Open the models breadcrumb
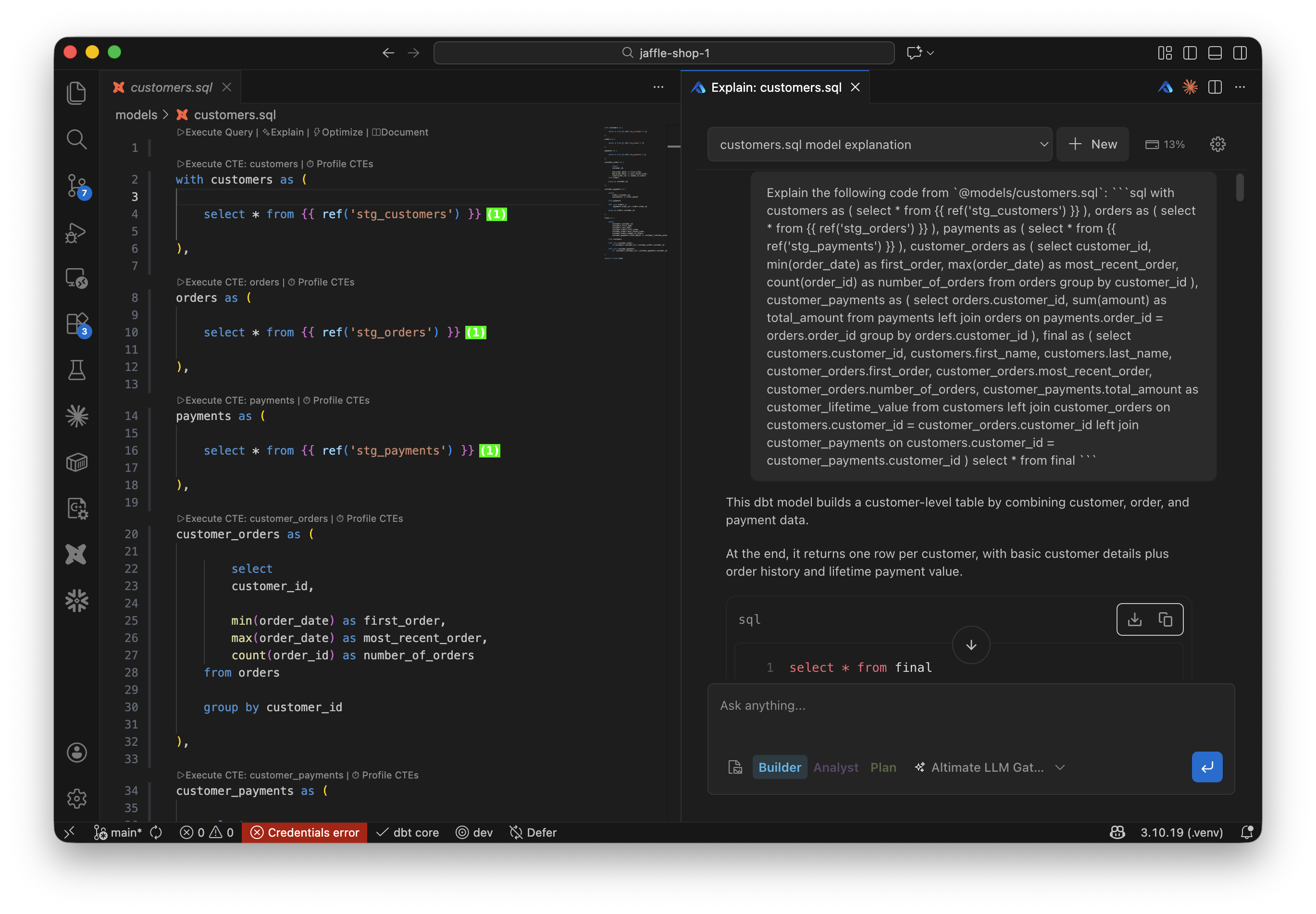Screen dimensions: 1316x914 [x=137, y=114]
